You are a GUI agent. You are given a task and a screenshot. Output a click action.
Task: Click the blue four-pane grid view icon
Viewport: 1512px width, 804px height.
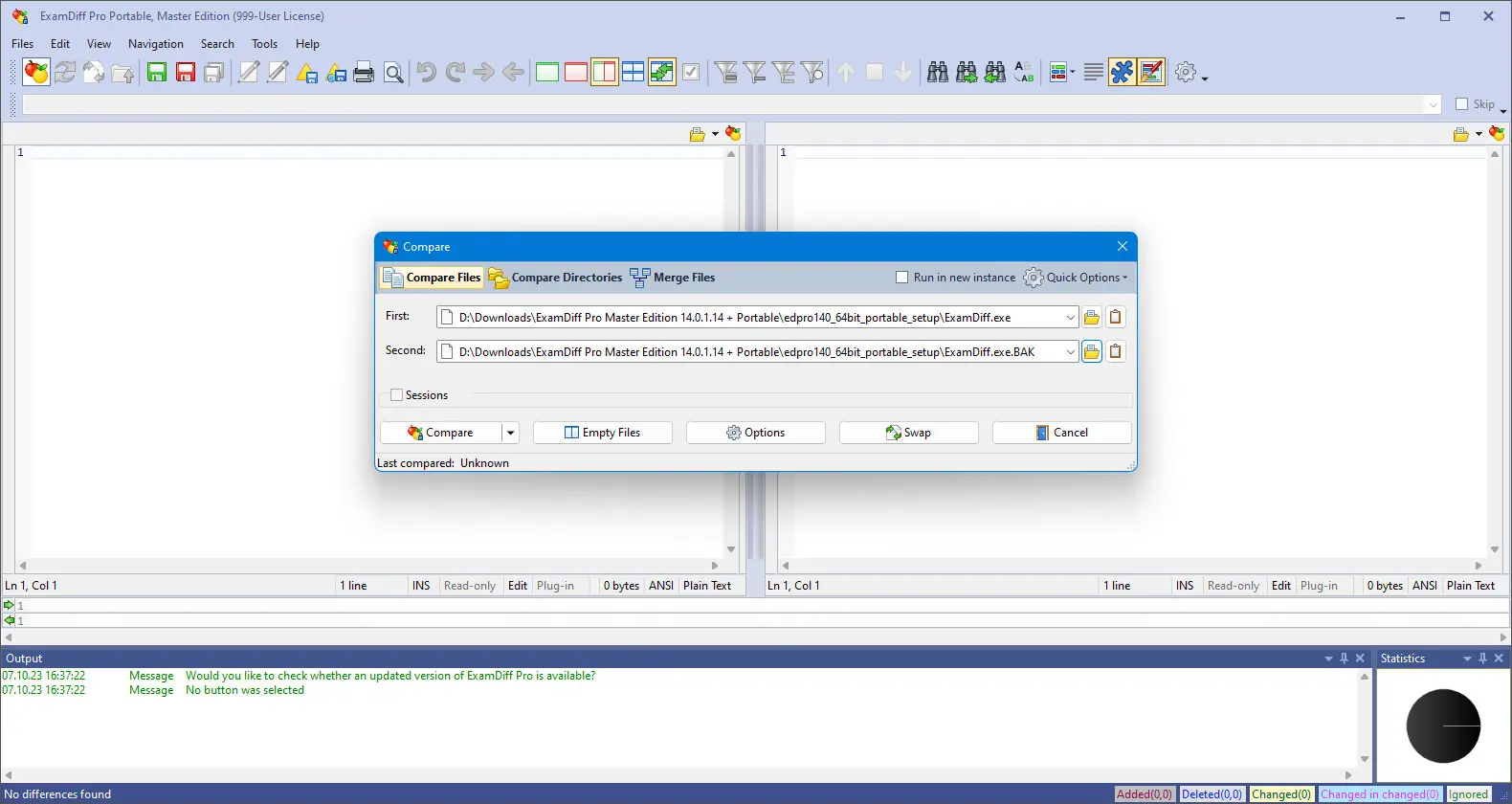click(634, 72)
